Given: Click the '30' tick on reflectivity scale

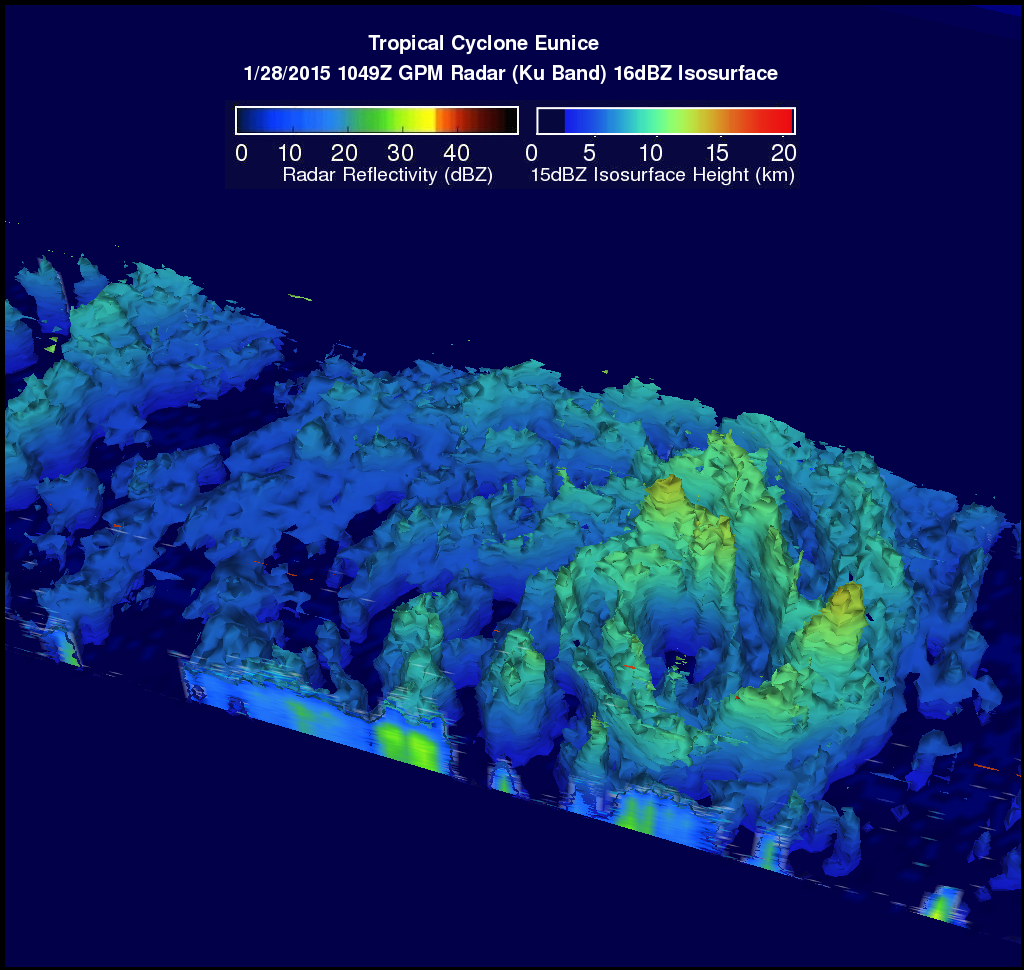Looking at the screenshot, I should 400,153.
